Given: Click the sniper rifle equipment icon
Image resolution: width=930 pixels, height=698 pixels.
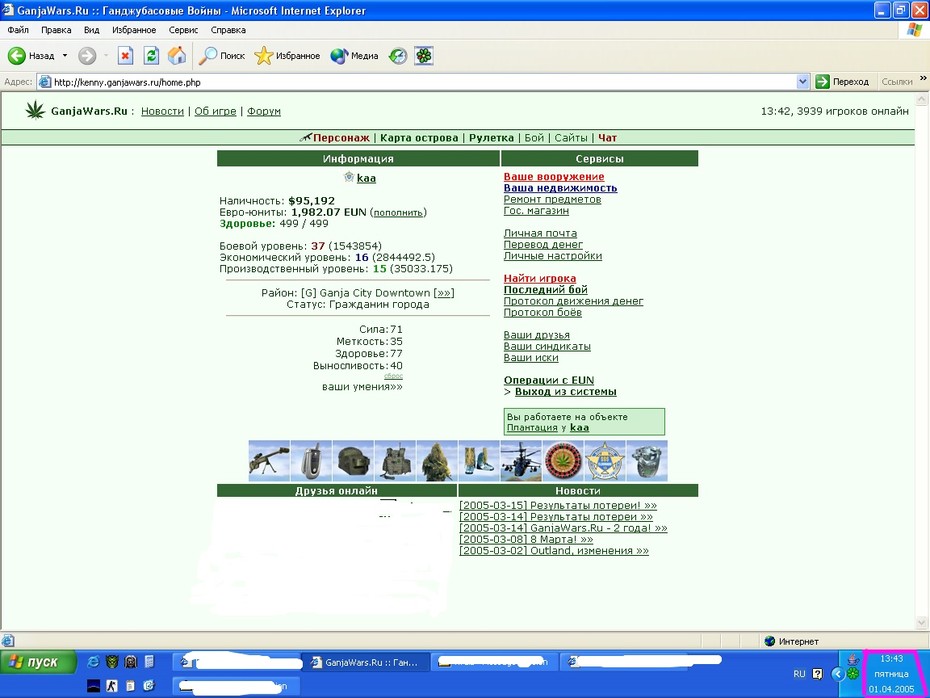Looking at the screenshot, I should [269, 460].
